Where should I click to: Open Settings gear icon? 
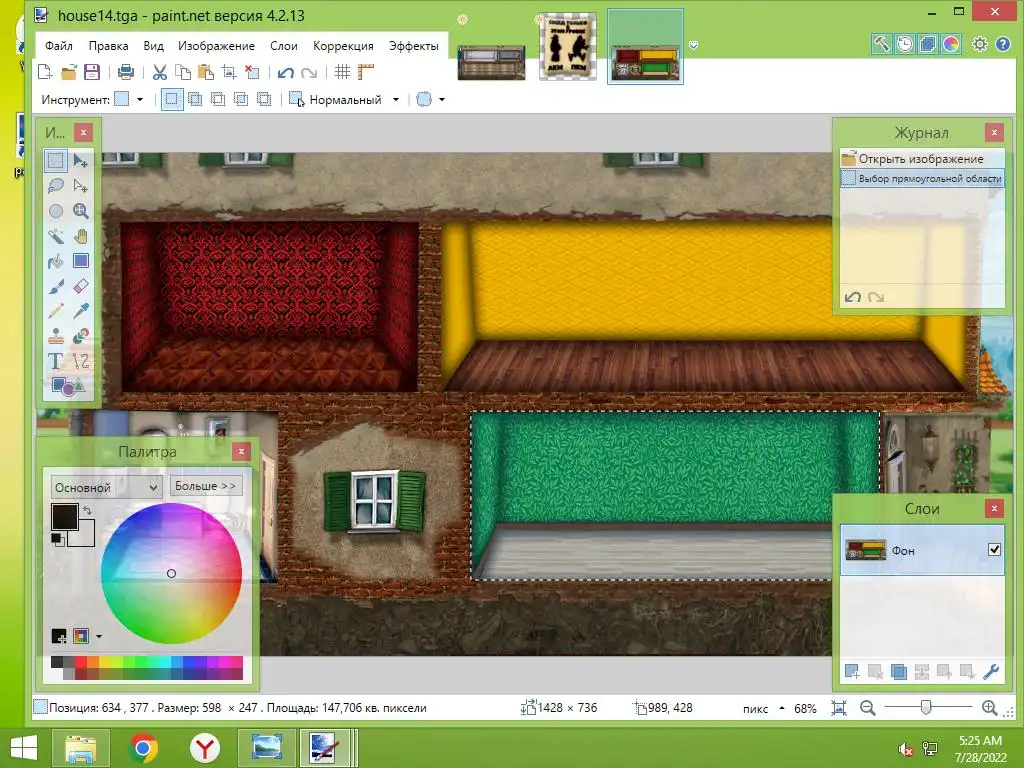point(980,44)
